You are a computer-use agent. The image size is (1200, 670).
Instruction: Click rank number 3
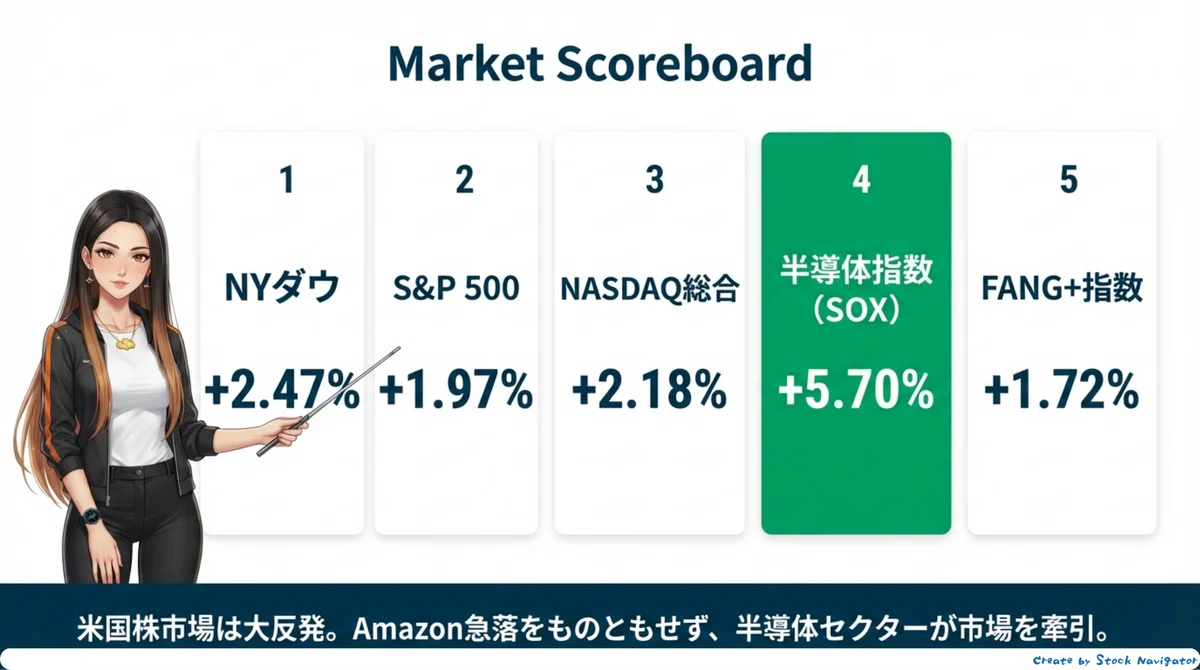[x=654, y=181]
